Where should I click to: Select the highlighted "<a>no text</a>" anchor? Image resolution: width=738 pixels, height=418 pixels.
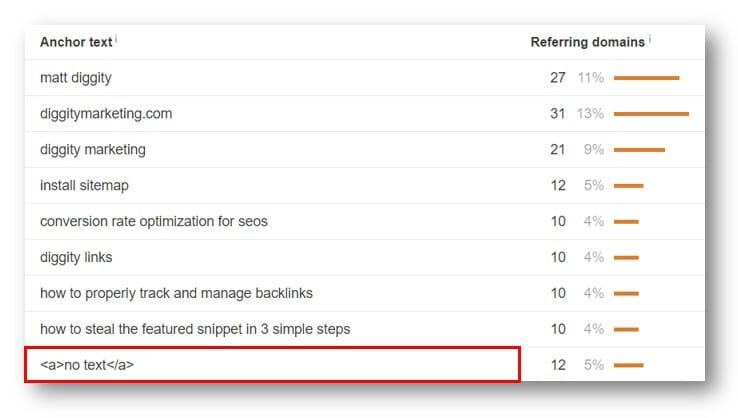coord(87,365)
